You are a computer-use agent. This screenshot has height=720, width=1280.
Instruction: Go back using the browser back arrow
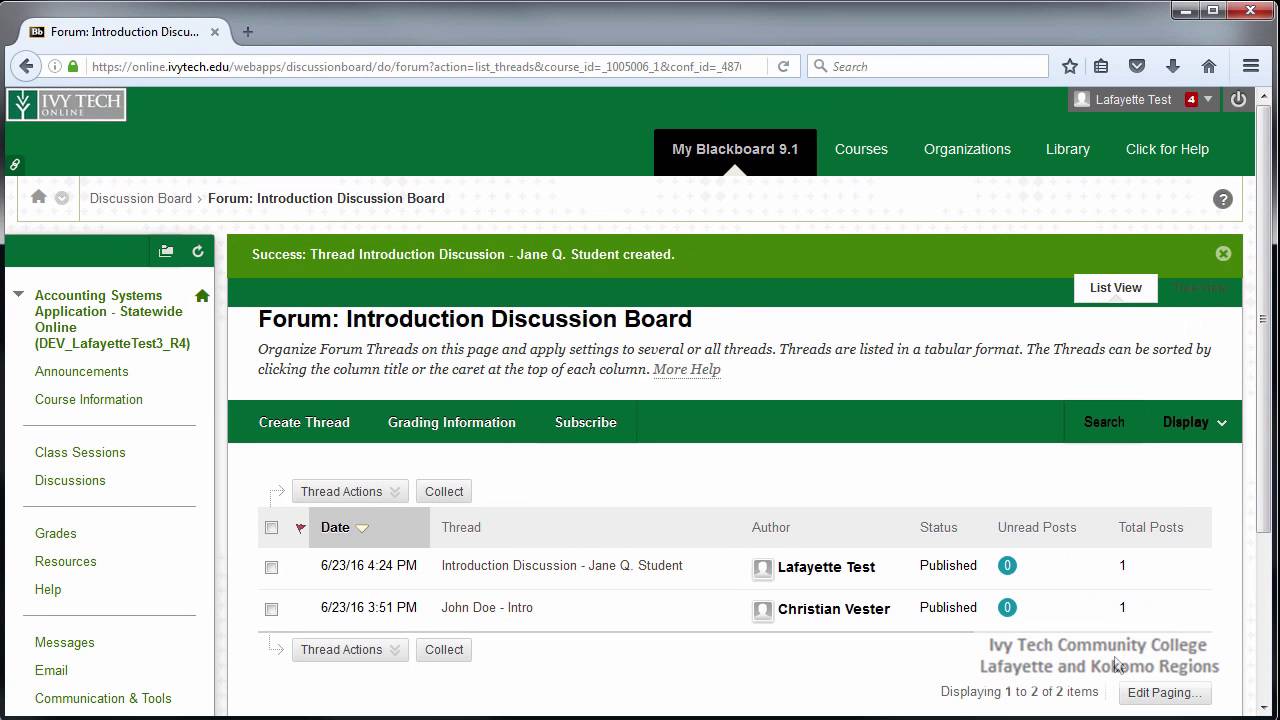click(x=26, y=66)
